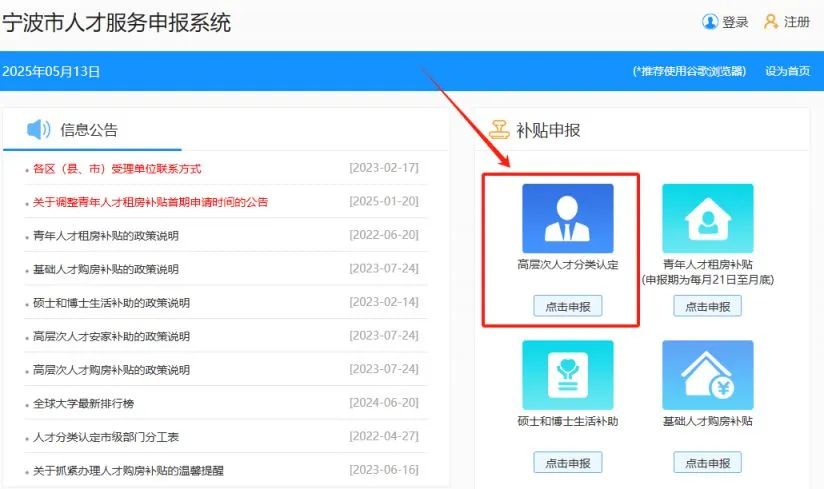824x489 pixels.
Task: Click 点击申报 under 基础人才购房补贴
Action: 707,463
